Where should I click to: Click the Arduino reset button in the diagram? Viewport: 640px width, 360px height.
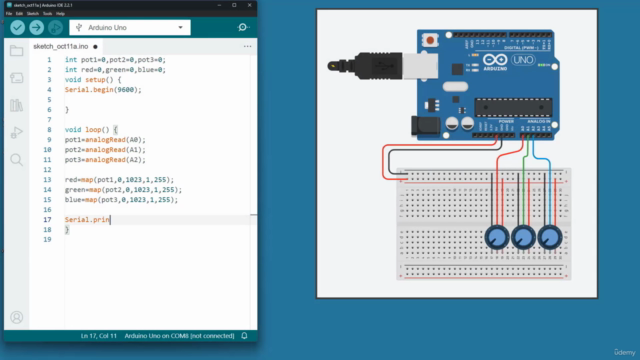pos(430,40)
